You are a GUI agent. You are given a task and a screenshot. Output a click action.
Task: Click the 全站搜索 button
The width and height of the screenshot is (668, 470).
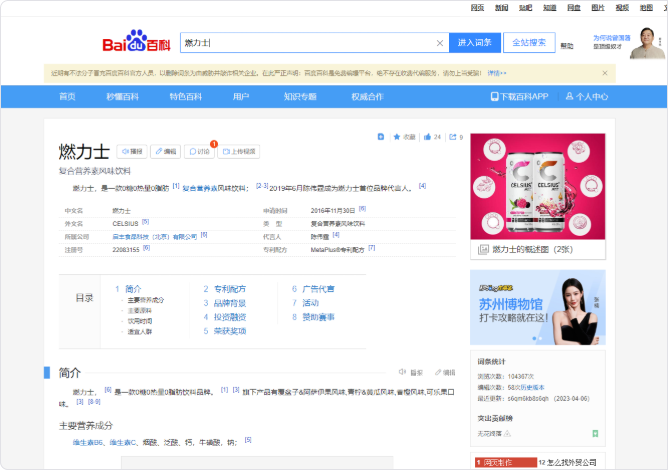point(528,43)
